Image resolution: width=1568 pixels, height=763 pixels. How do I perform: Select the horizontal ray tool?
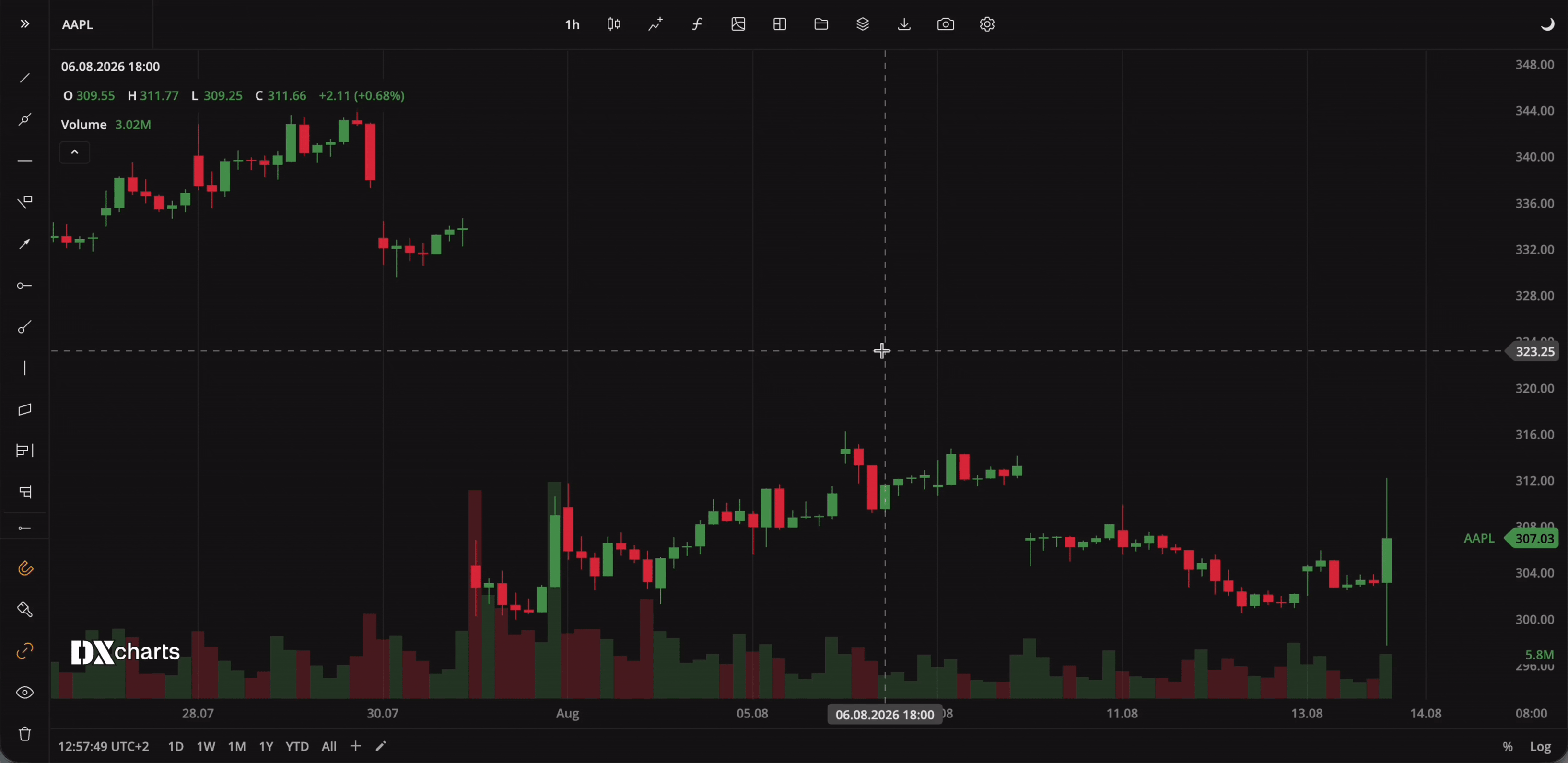point(25,285)
